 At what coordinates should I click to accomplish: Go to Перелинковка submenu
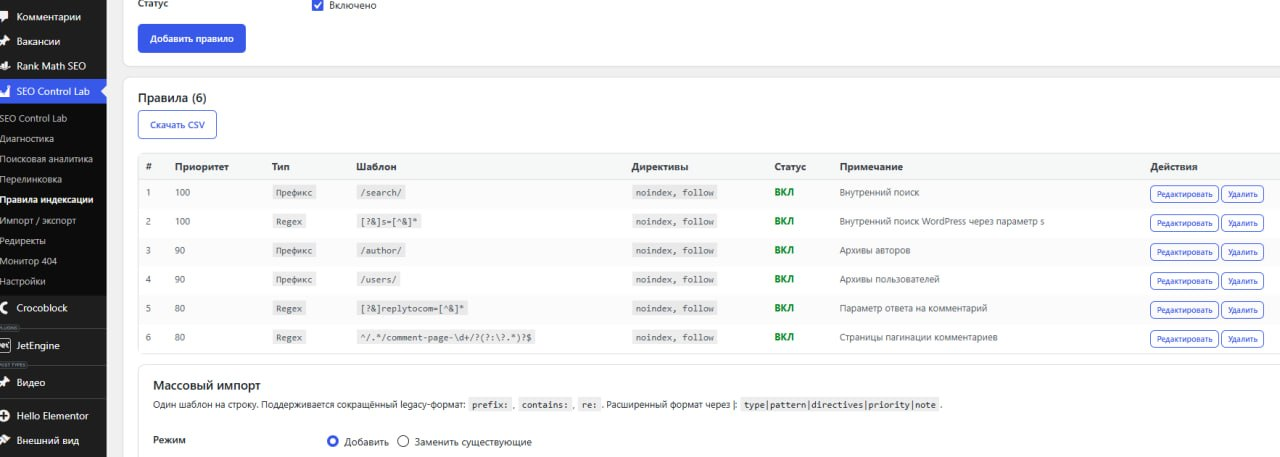pyautogui.click(x=31, y=179)
